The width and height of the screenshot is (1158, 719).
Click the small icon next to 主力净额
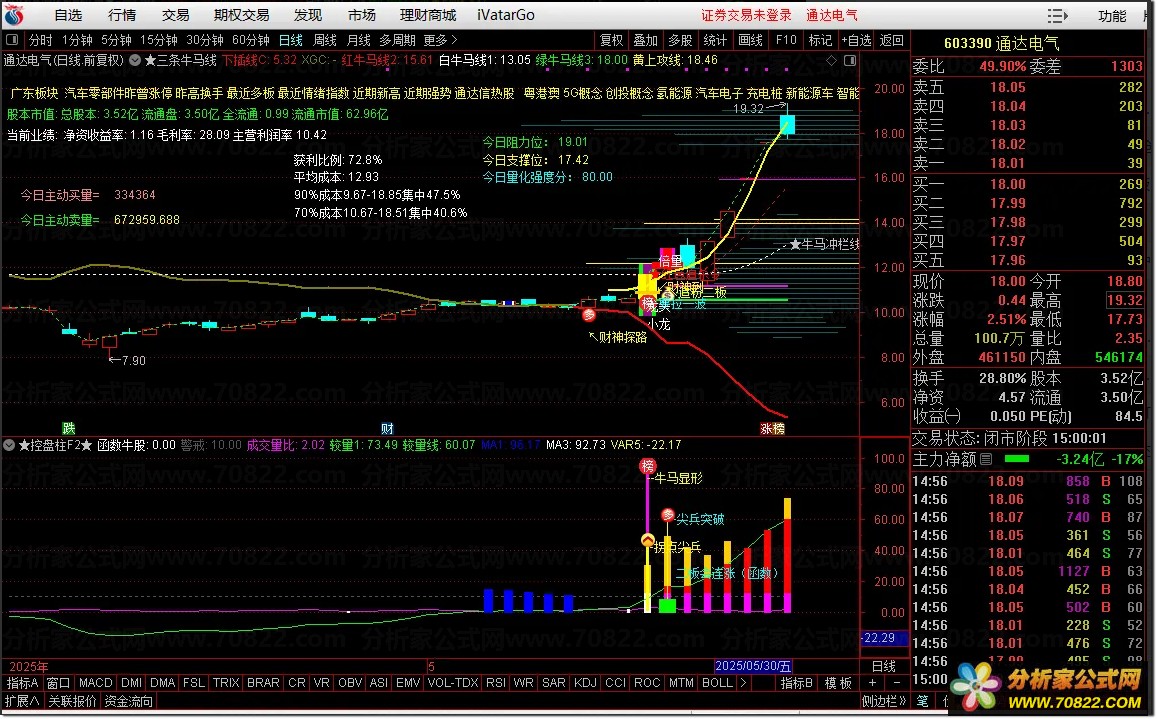986,459
